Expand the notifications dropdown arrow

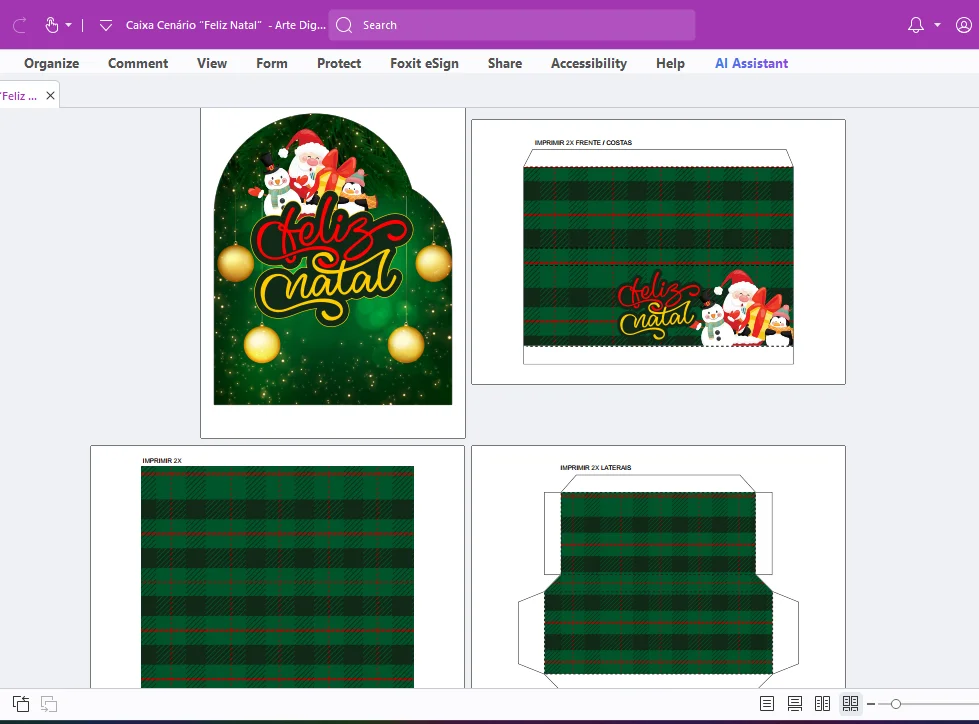point(937,25)
